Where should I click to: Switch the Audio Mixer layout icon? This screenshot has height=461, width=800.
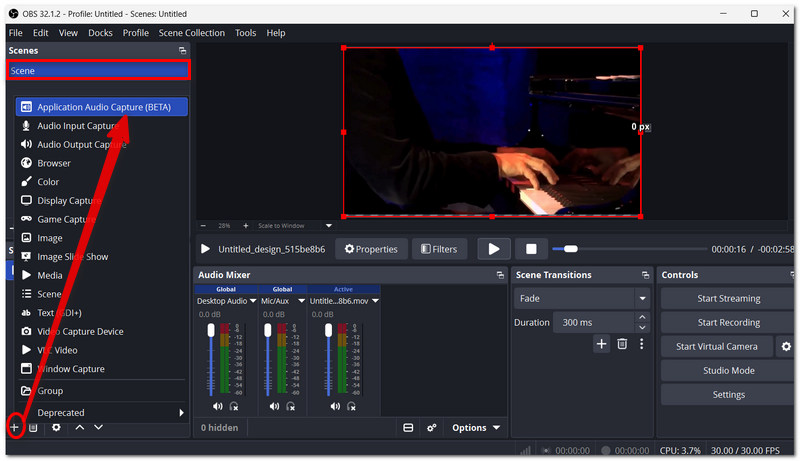(408, 428)
